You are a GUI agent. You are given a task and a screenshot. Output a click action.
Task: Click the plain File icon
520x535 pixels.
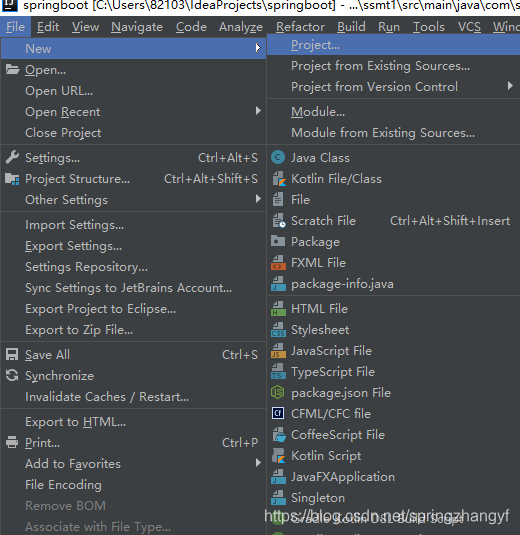(x=278, y=200)
